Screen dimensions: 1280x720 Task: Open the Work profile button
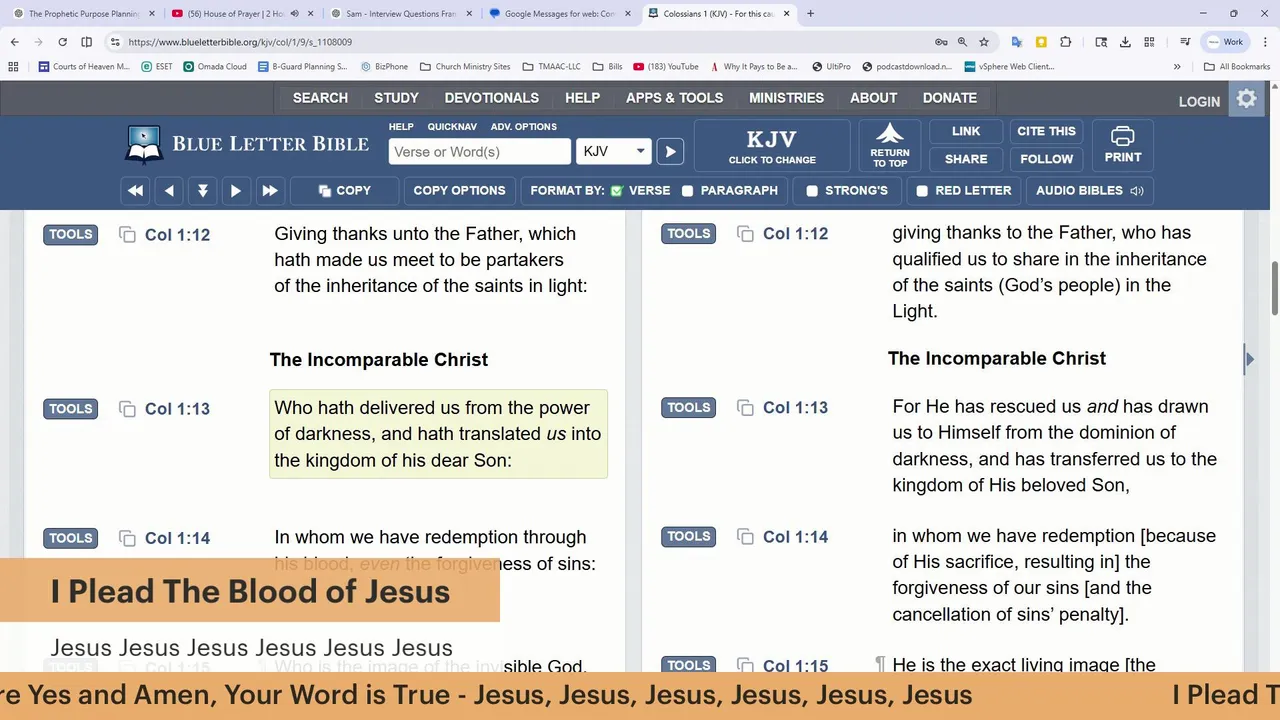(x=1226, y=42)
